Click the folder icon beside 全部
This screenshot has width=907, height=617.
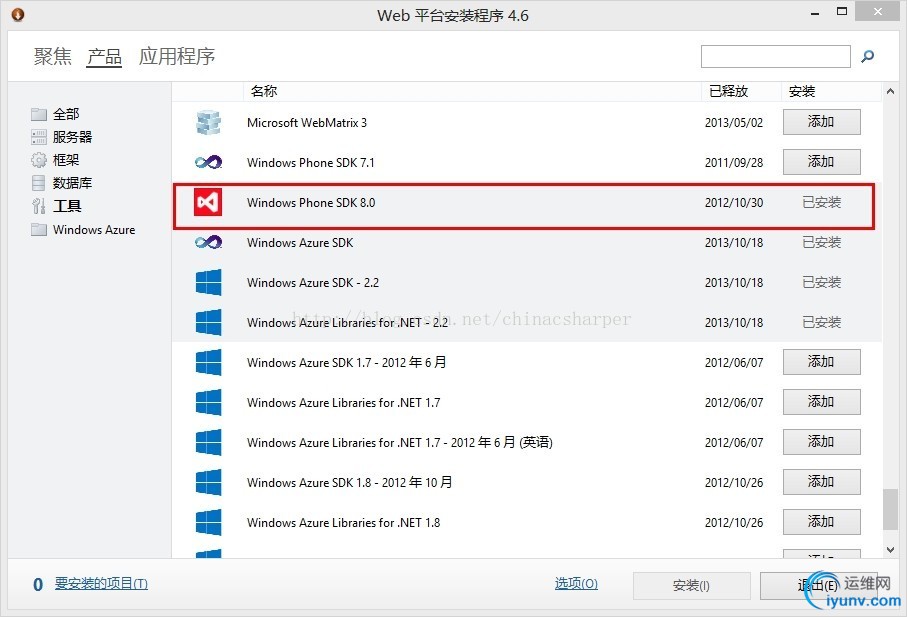coord(39,114)
